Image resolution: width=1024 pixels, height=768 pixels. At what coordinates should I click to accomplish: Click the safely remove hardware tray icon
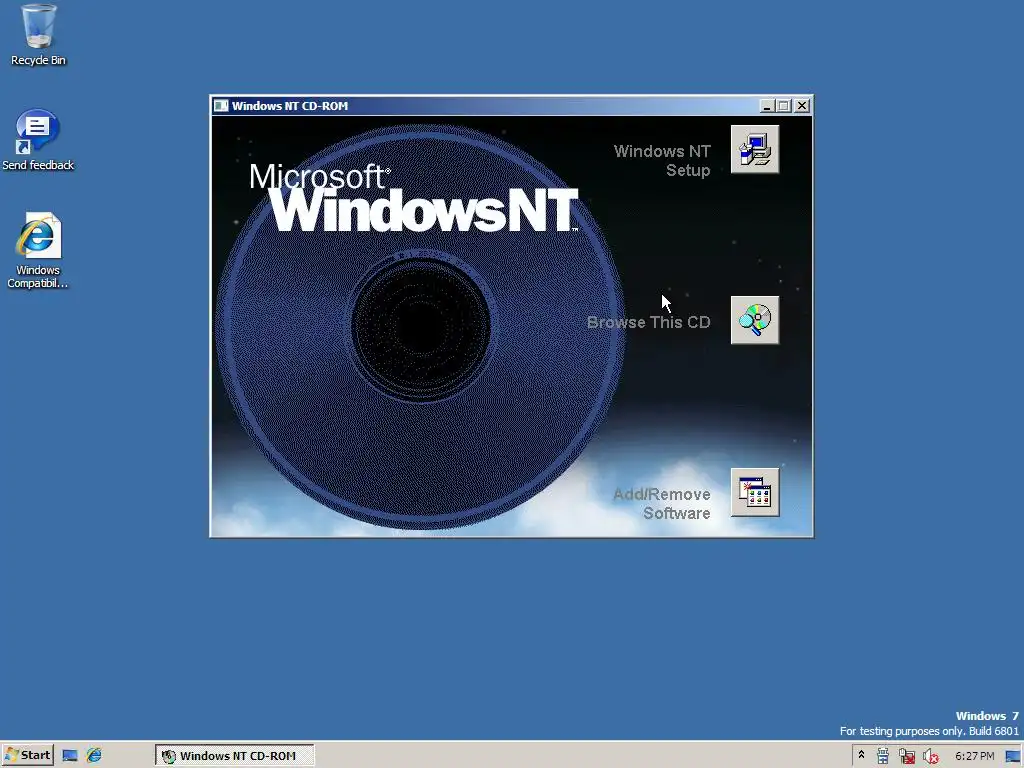pos(883,756)
